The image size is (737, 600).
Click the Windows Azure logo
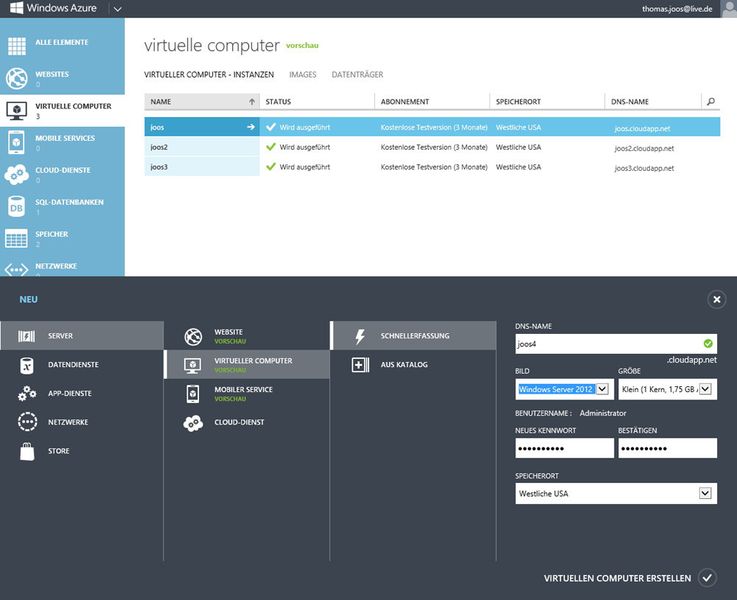pos(53,8)
